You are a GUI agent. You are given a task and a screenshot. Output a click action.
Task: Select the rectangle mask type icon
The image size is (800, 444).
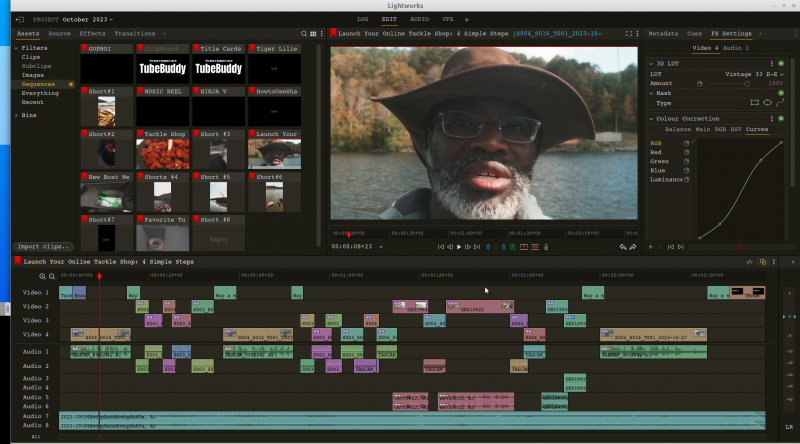[x=754, y=102]
